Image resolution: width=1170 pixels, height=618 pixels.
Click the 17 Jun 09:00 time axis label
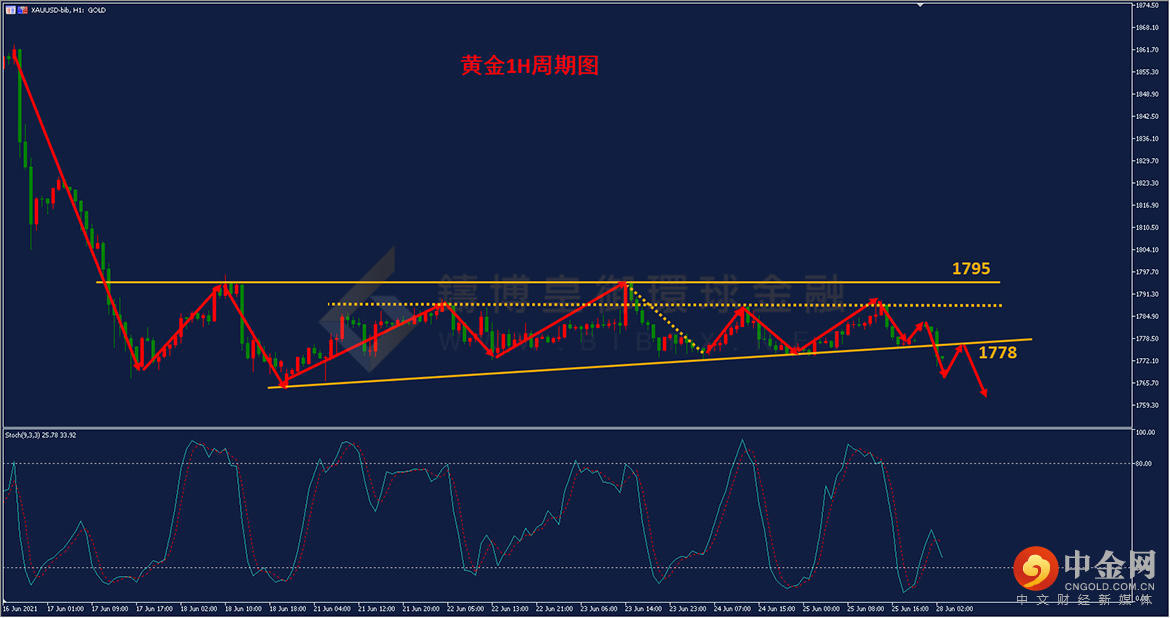(x=110, y=610)
